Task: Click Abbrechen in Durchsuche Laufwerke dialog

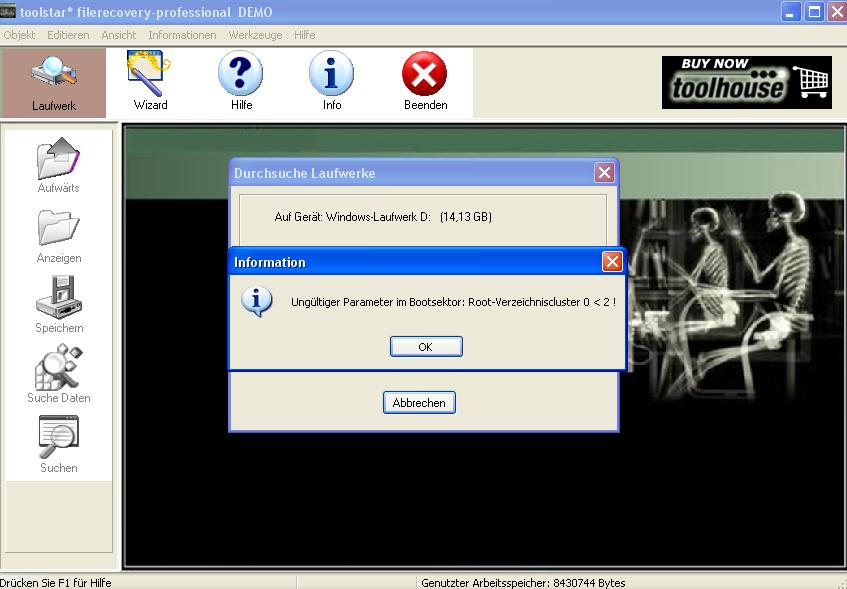Action: click(419, 403)
